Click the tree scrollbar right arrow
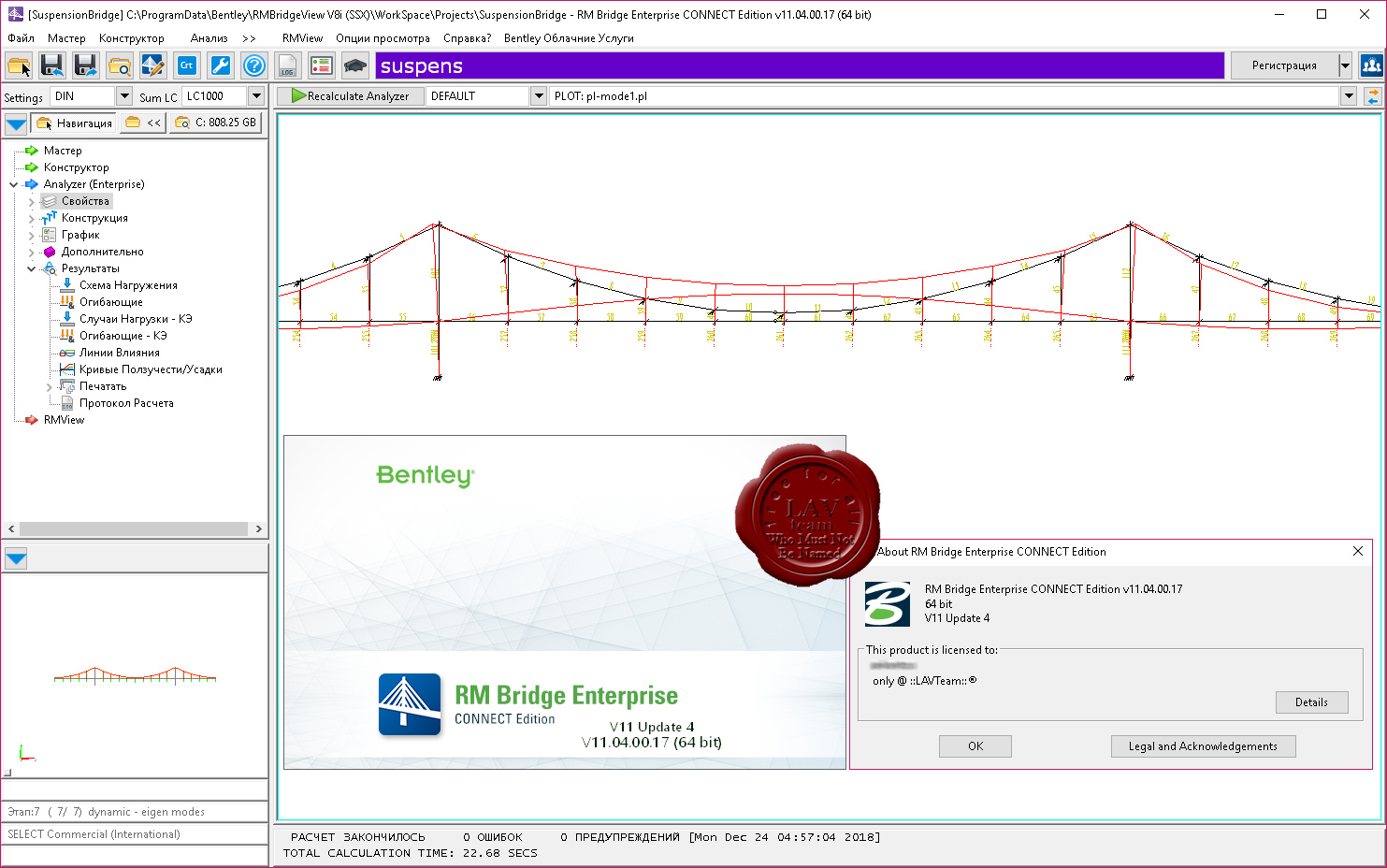This screenshot has width=1387, height=868. 259,528
